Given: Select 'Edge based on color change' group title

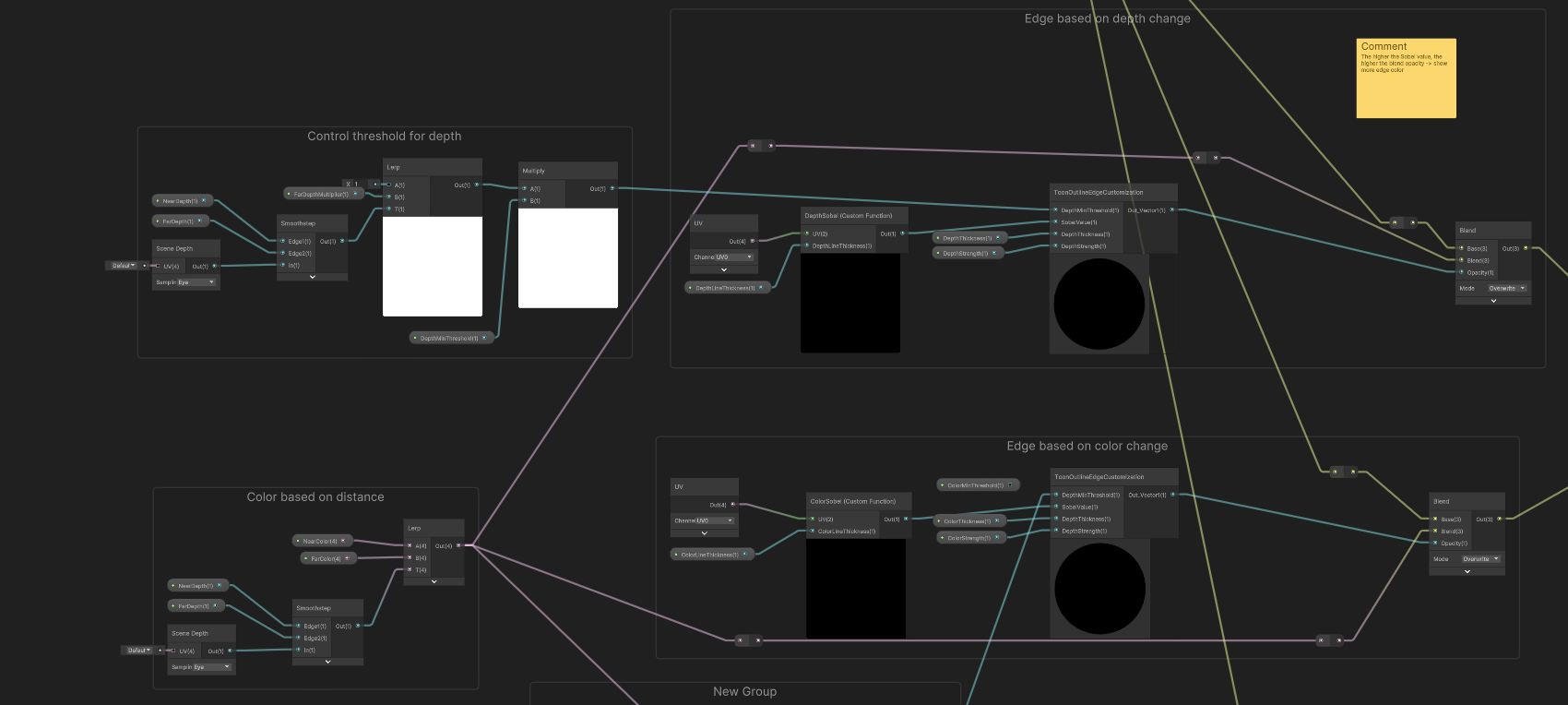Looking at the screenshot, I should click(x=1087, y=446).
